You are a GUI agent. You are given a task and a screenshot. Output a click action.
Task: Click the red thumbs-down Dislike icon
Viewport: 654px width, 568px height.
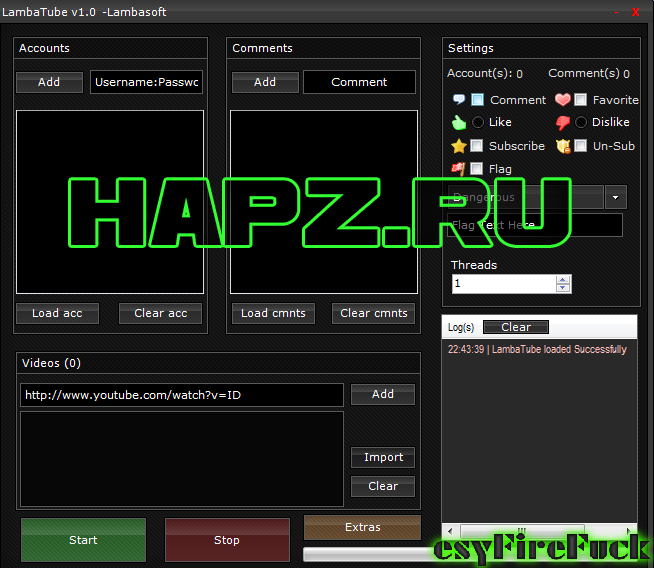(x=562, y=123)
